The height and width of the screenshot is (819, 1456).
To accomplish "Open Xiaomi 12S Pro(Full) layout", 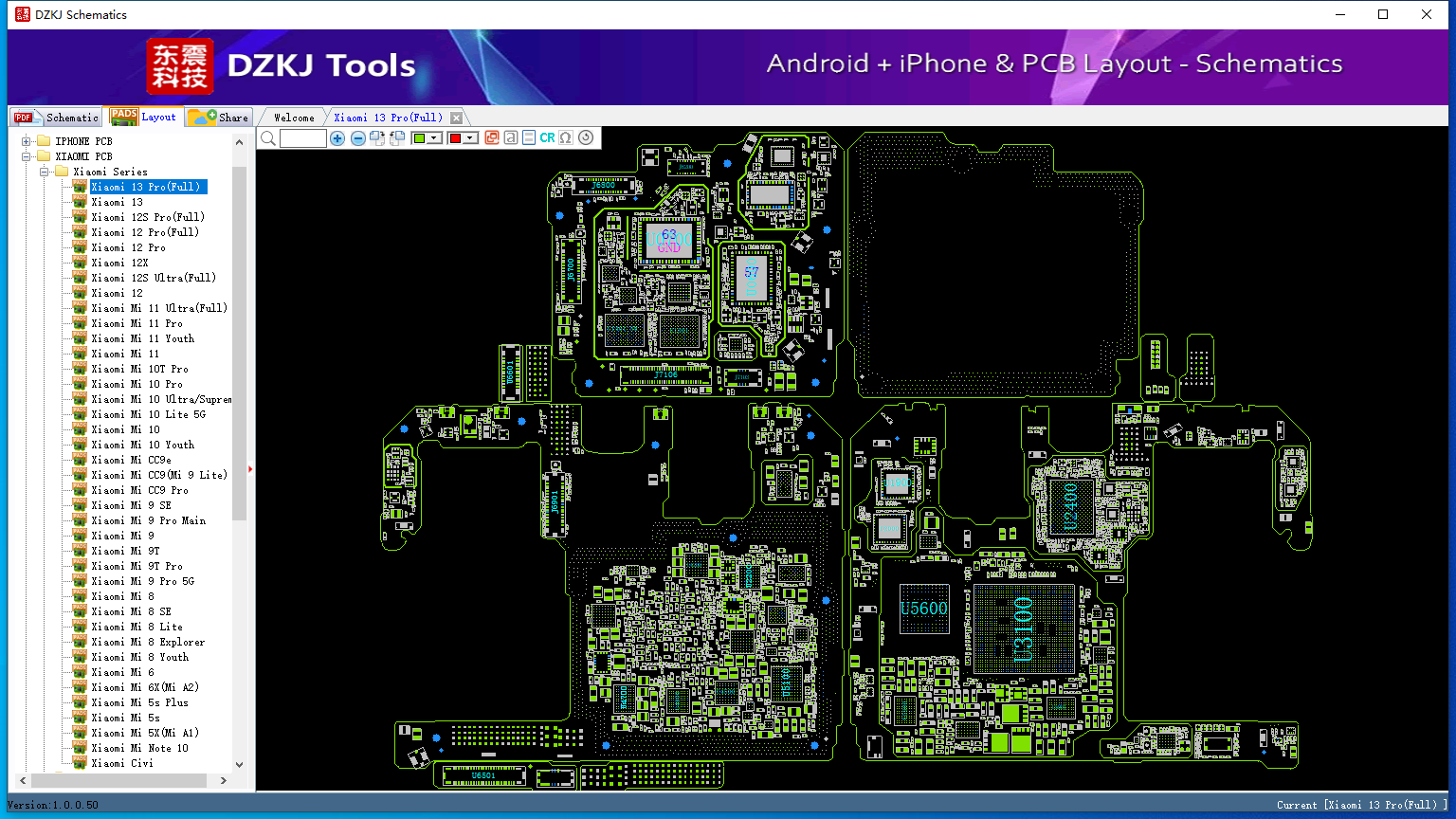I will (148, 217).
